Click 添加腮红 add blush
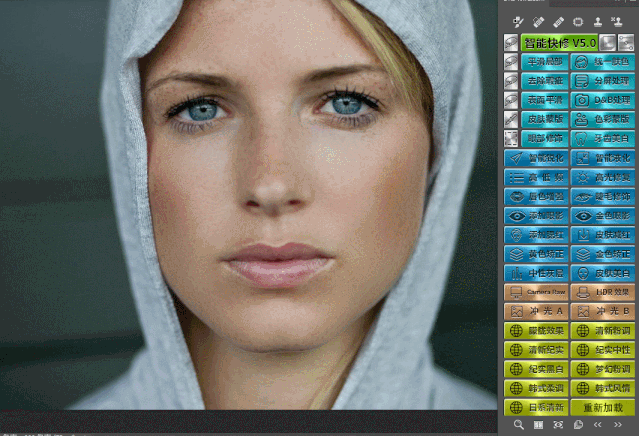639x436 pixels. pos(536,235)
